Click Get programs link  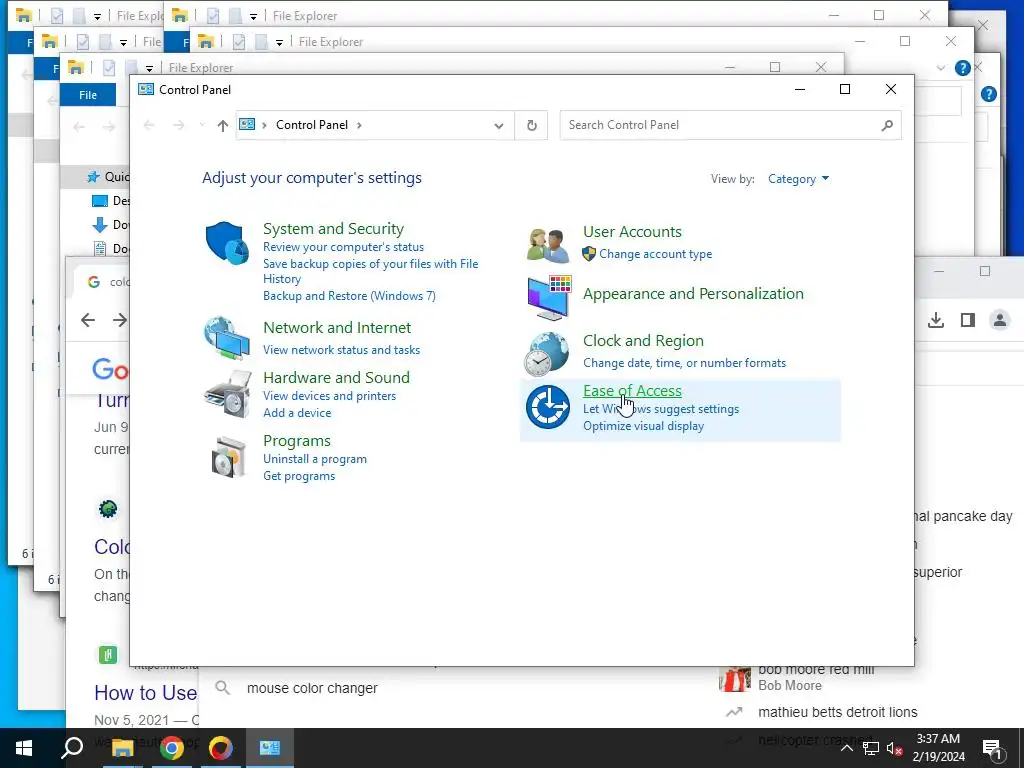(299, 476)
